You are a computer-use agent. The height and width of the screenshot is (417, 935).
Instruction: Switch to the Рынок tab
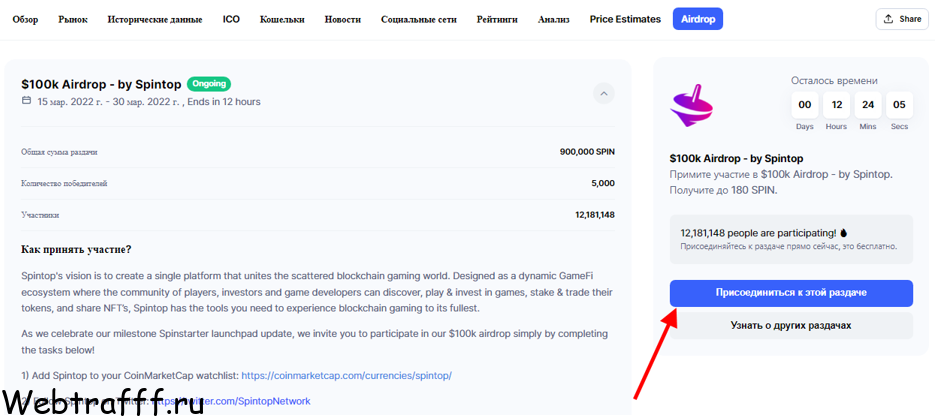pos(73,19)
